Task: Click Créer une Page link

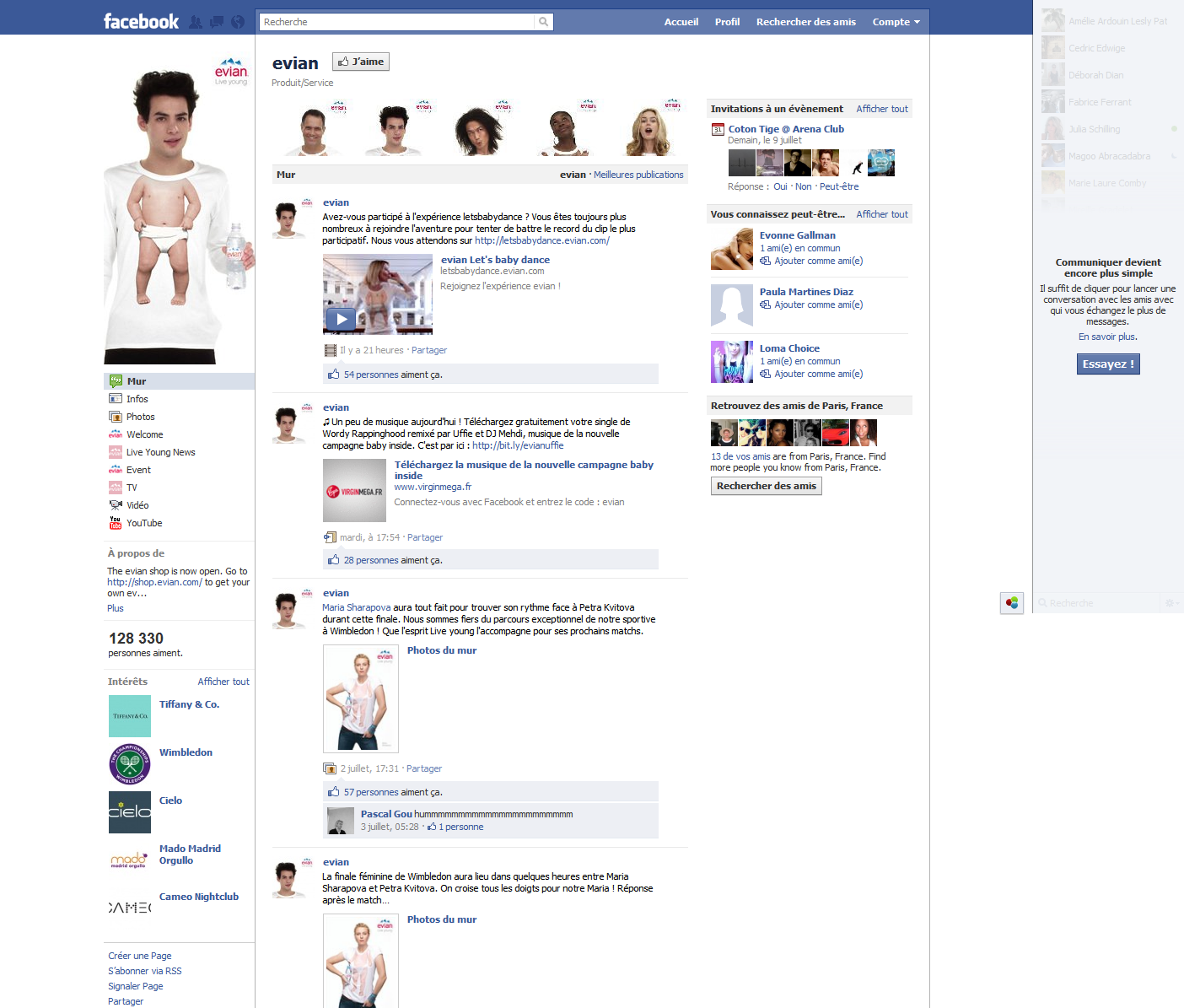Action: [140, 956]
